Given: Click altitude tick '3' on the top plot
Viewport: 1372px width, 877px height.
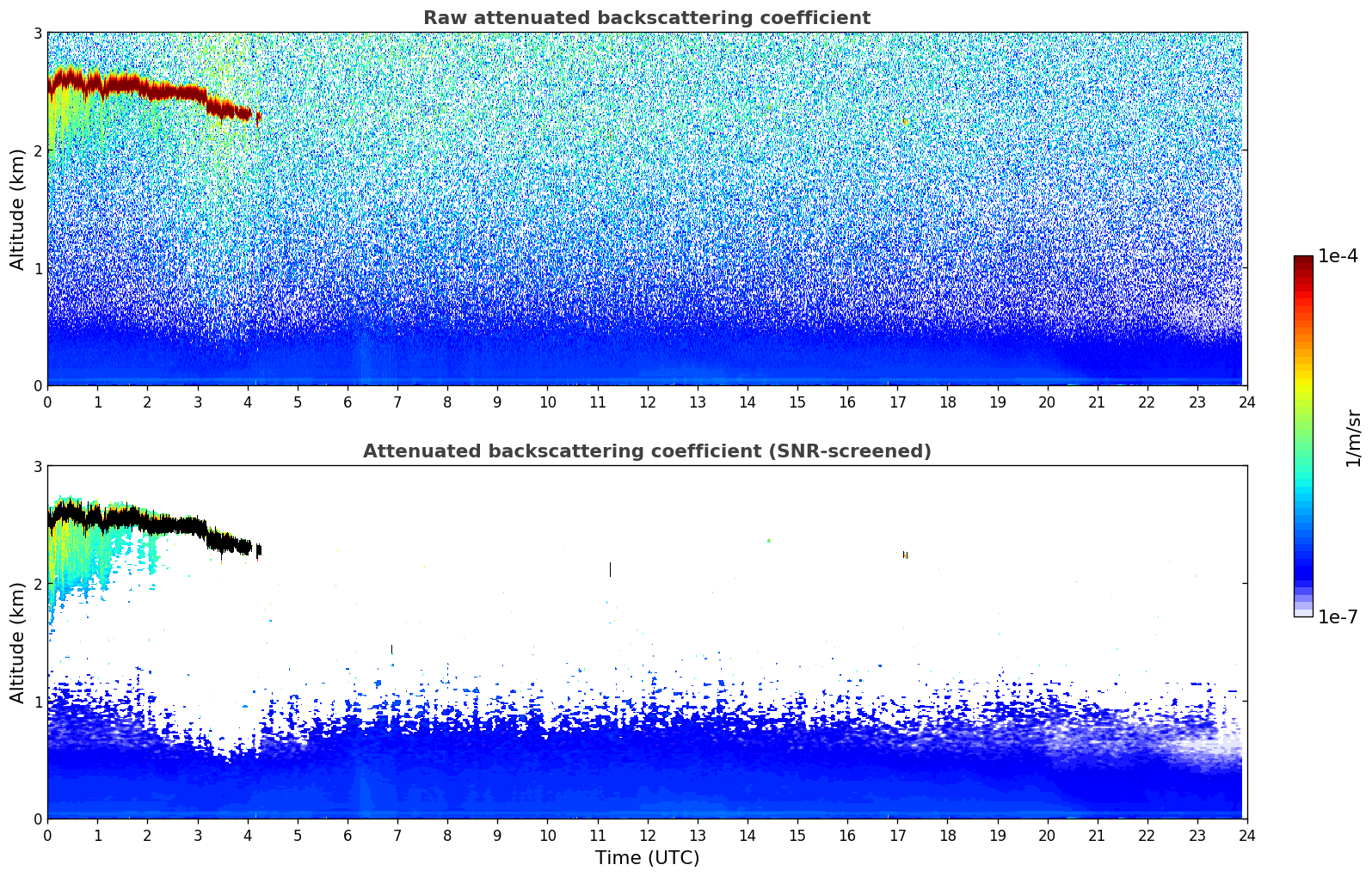Looking at the screenshot, I should (x=38, y=33).
